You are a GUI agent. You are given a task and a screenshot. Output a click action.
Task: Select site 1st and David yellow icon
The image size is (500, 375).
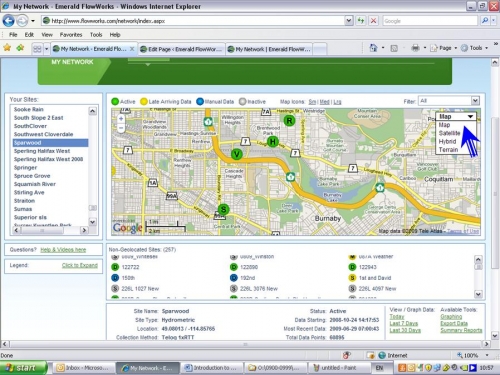pos(370,278)
